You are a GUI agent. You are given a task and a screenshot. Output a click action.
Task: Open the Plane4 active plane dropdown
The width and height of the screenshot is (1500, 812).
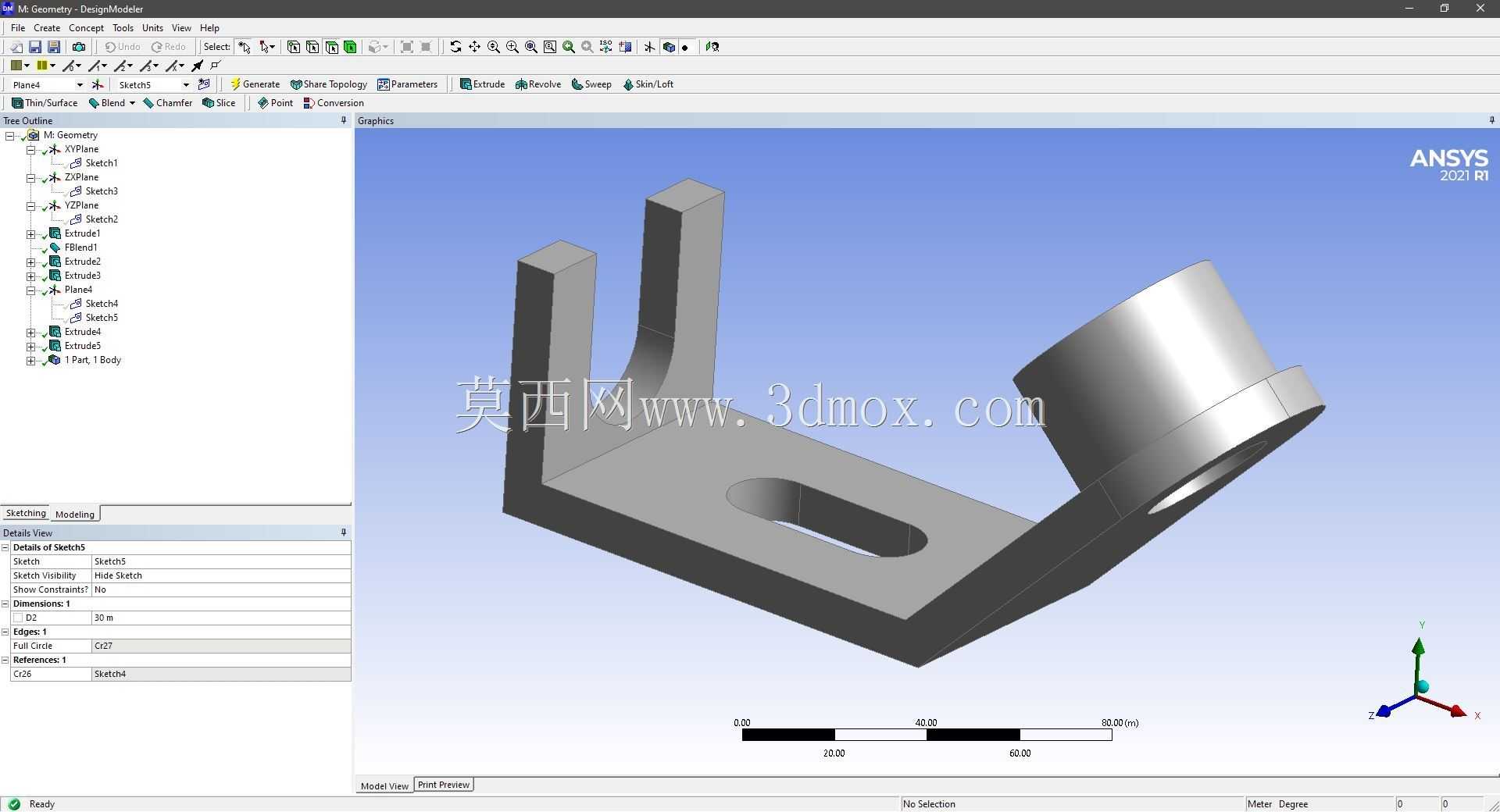[79, 85]
